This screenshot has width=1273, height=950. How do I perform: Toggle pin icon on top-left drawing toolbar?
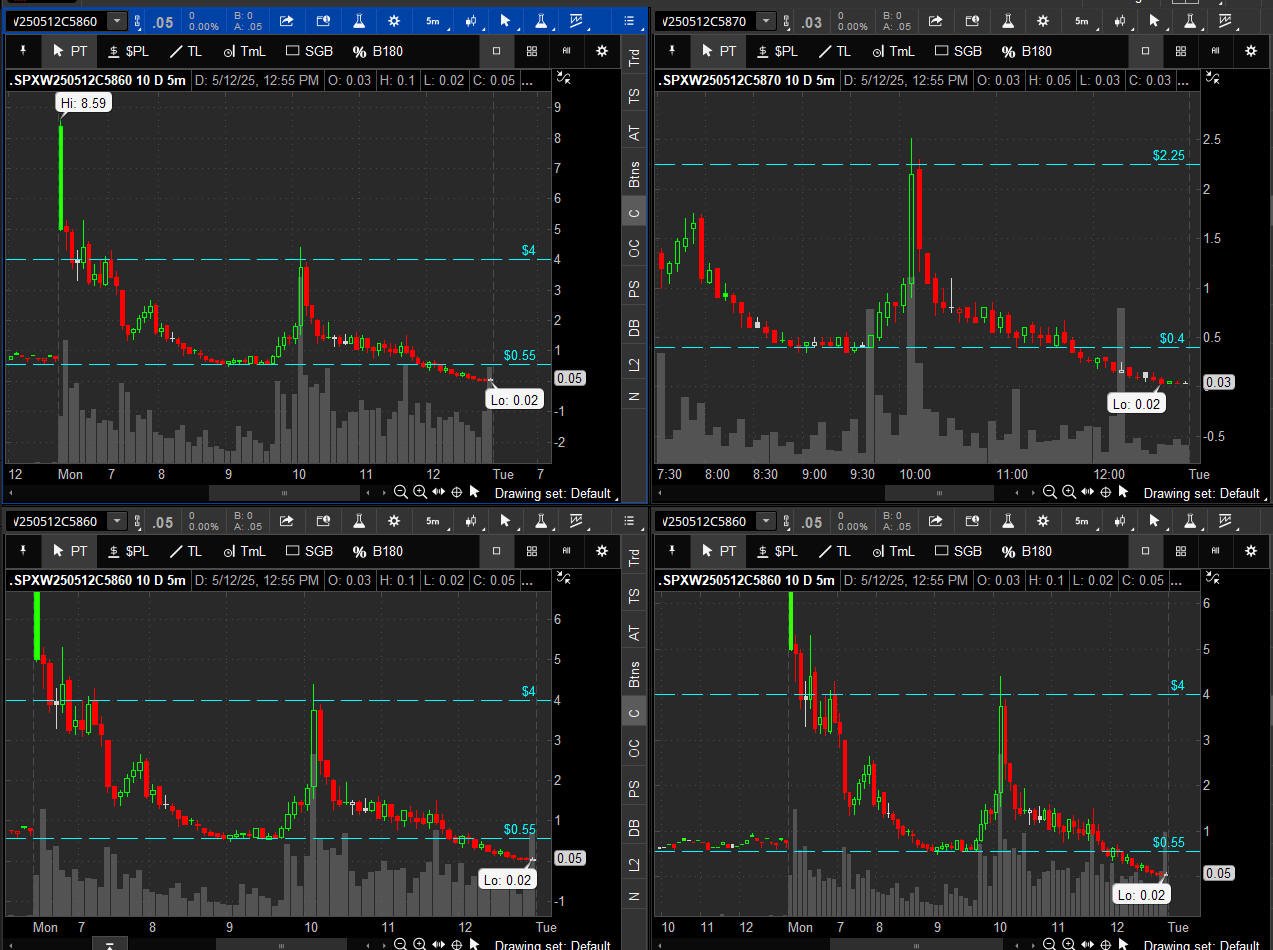(24, 50)
